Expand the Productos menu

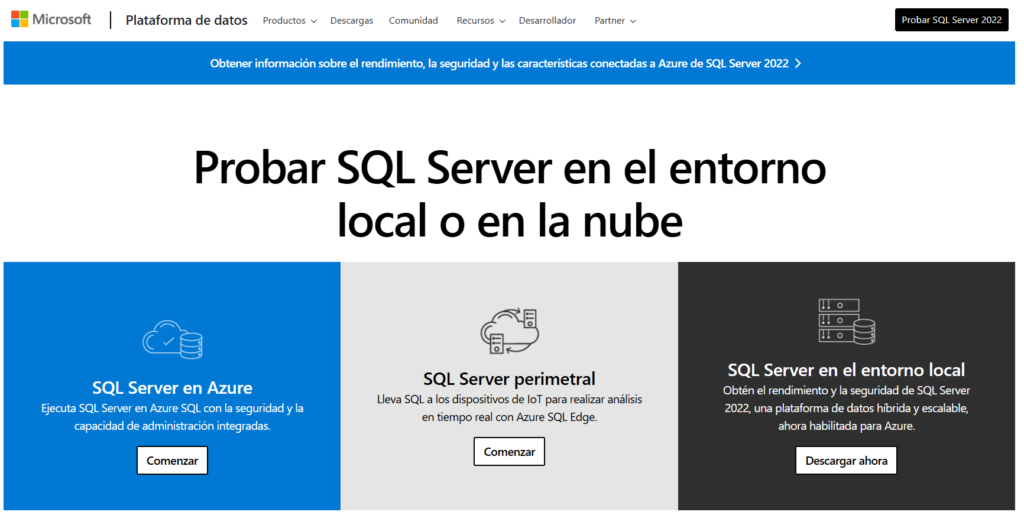pyautogui.click(x=289, y=21)
